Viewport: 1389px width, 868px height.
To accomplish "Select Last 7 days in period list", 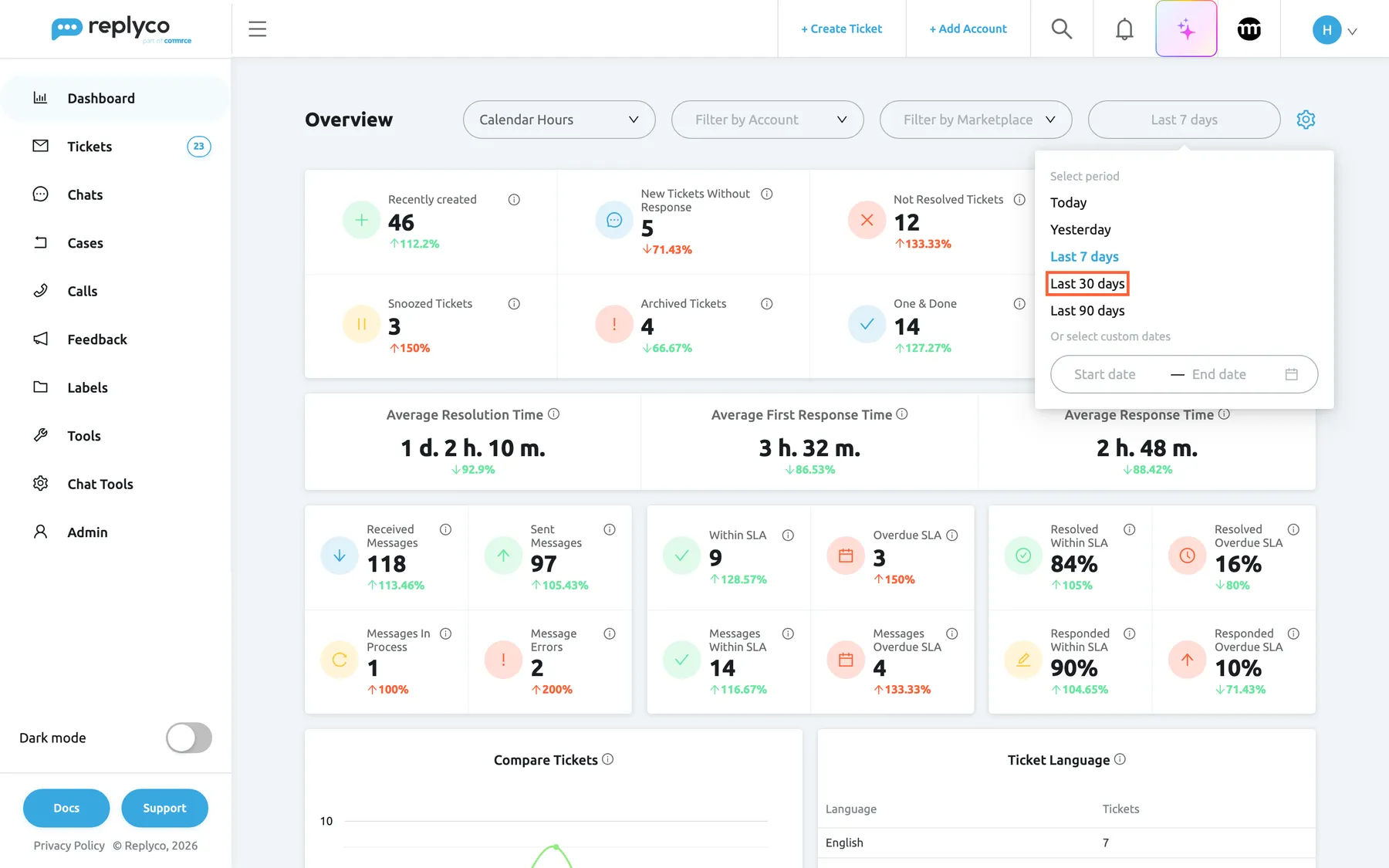I will click(1084, 257).
